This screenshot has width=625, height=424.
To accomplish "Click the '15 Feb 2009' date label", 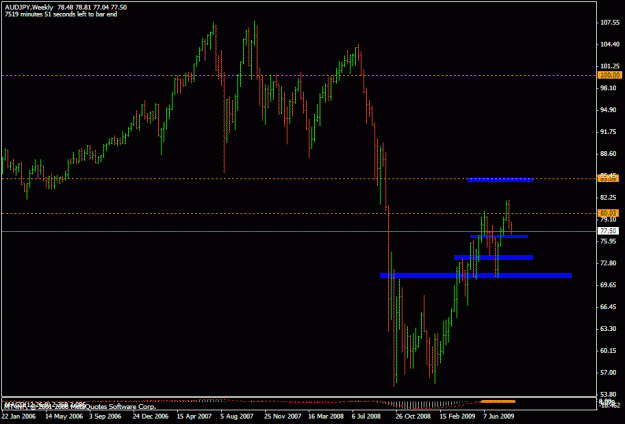I will [x=457, y=416].
